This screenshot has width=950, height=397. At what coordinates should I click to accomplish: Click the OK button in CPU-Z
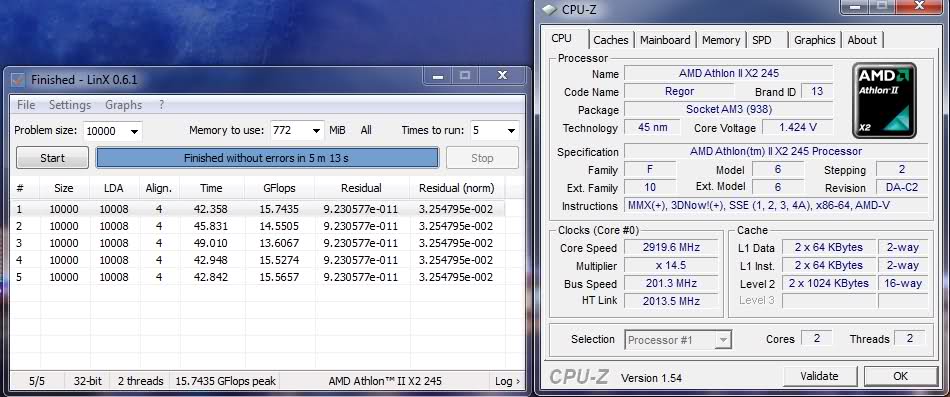900,376
